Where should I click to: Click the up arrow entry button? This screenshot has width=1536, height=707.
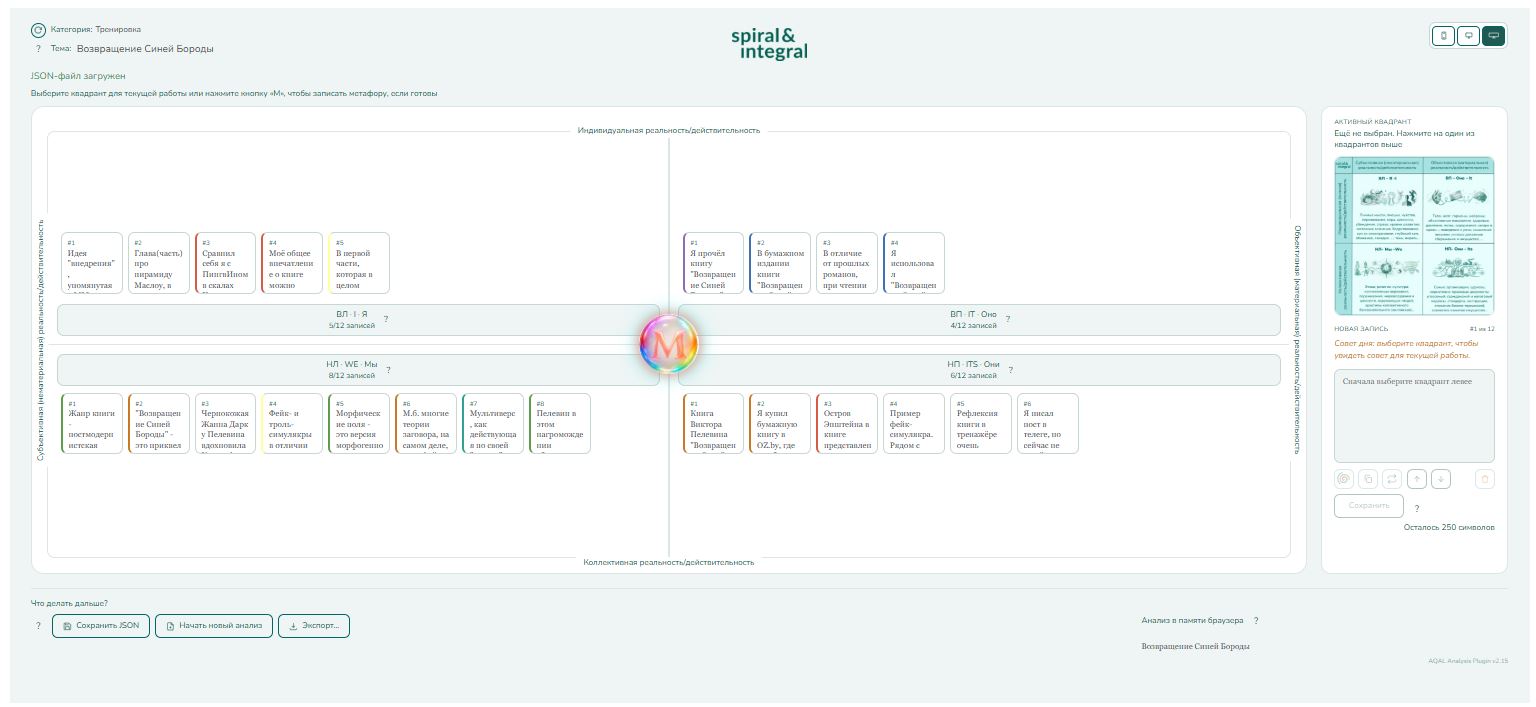click(1417, 479)
